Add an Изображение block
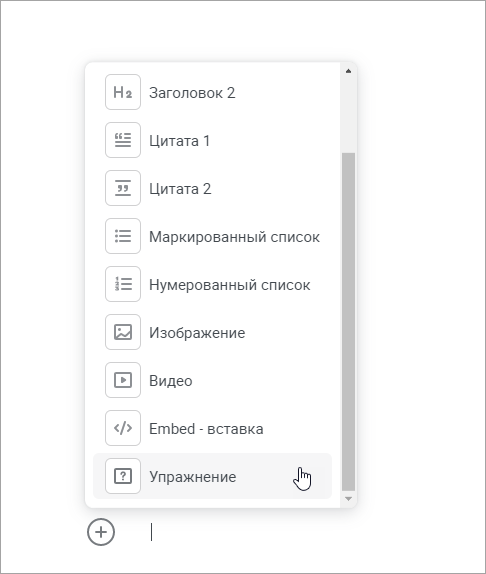 coord(212,332)
